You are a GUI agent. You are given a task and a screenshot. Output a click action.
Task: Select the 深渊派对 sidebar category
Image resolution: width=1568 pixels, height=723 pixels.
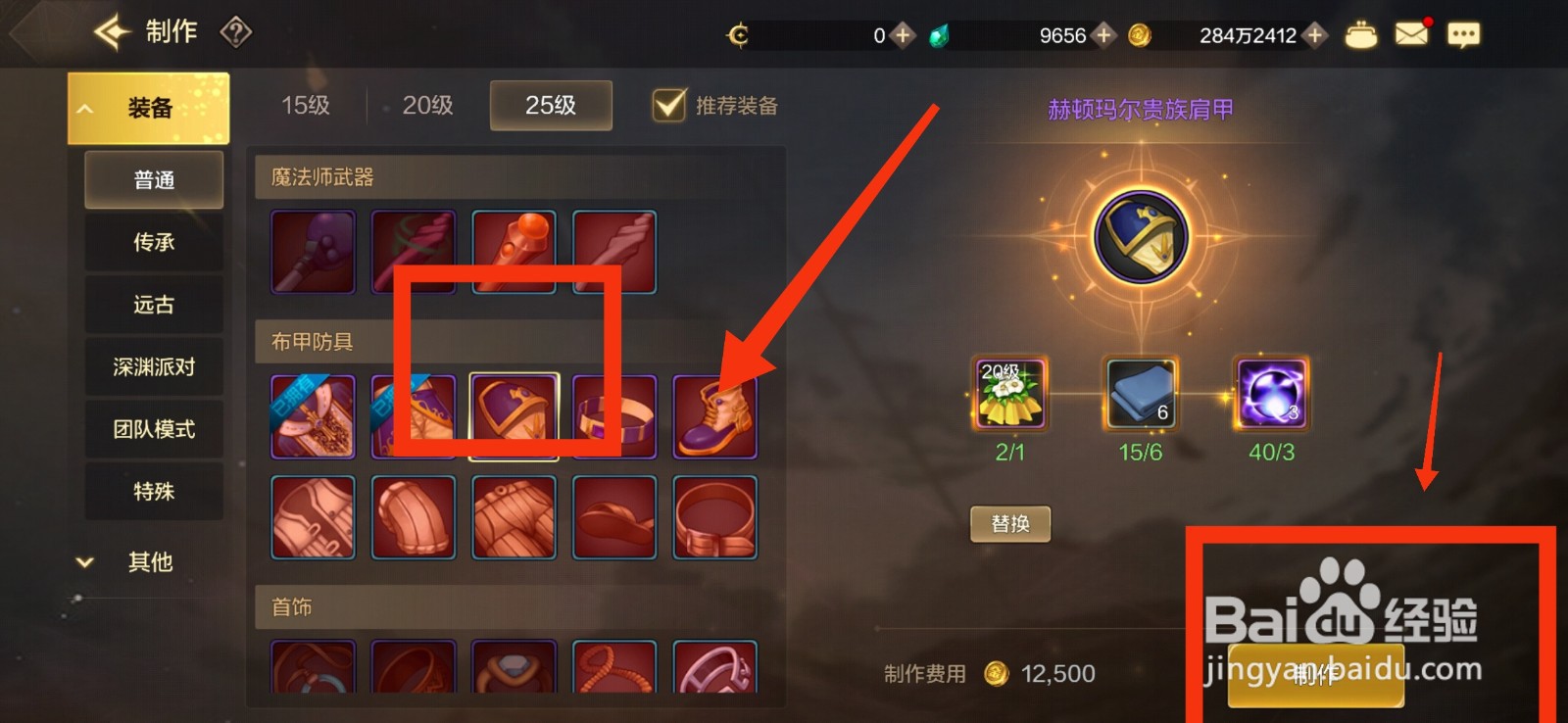(x=154, y=366)
